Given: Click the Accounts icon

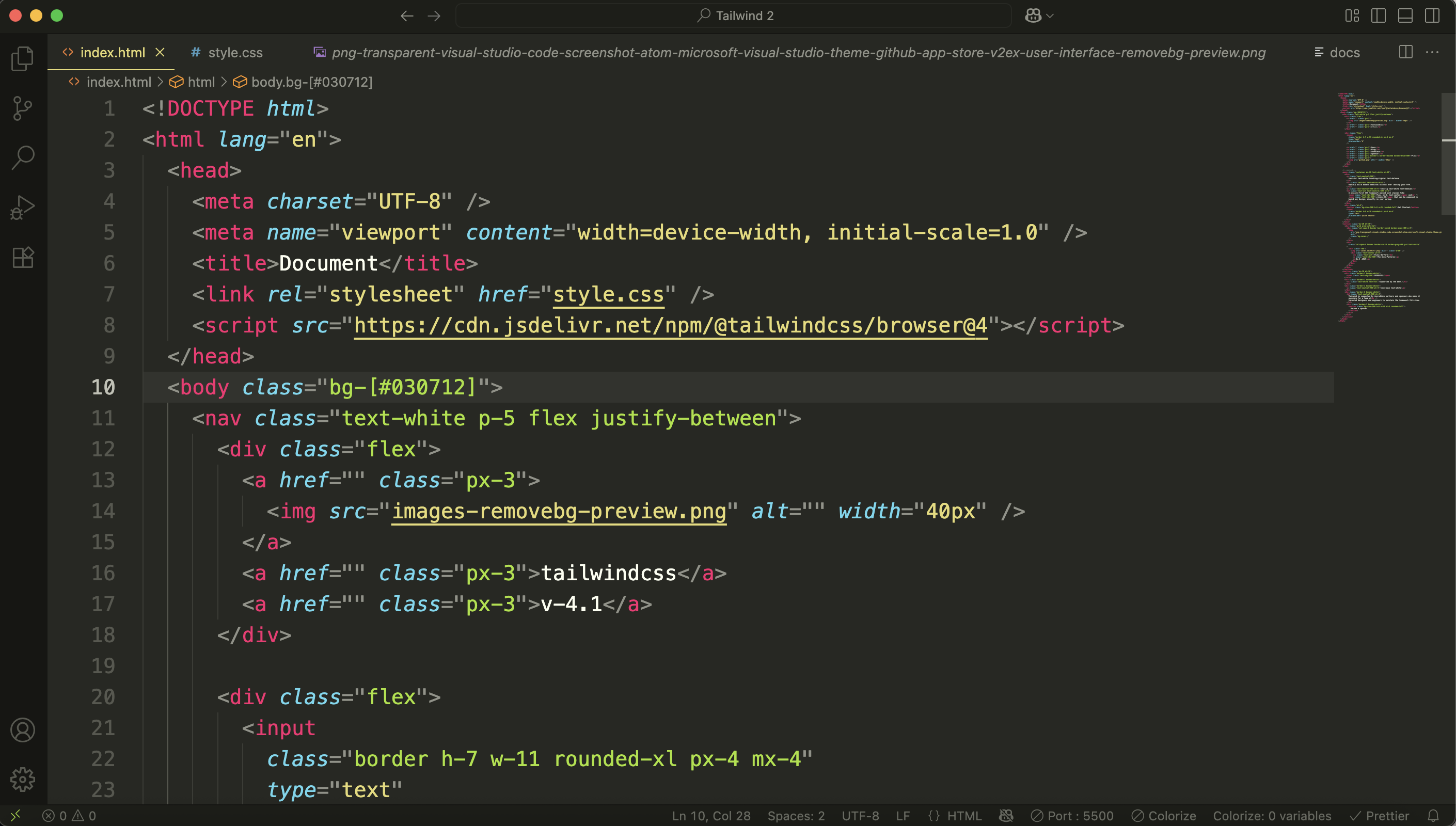Looking at the screenshot, I should coord(22,730).
